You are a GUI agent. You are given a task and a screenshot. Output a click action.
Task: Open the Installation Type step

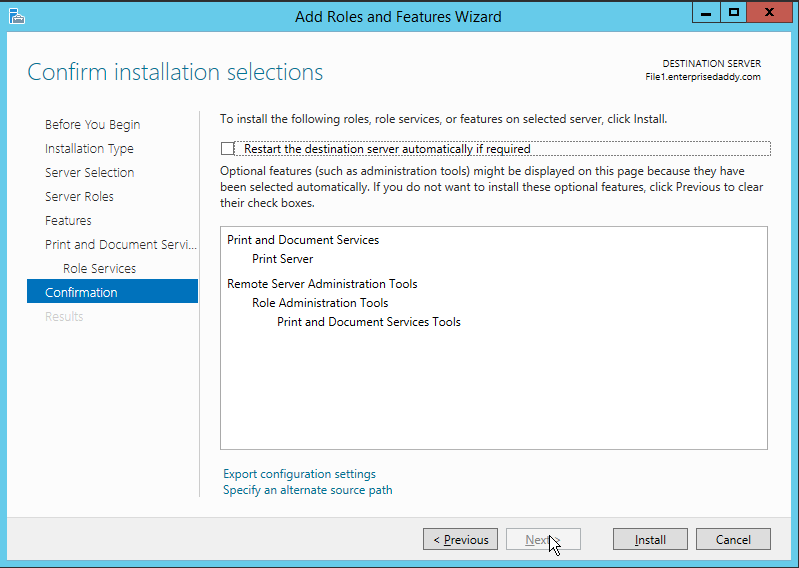(x=89, y=149)
